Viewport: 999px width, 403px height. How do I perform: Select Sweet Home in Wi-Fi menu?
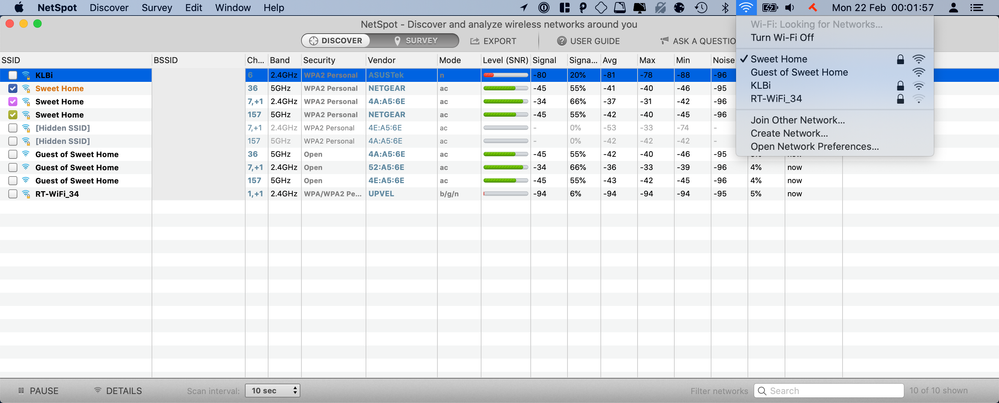[835, 59]
